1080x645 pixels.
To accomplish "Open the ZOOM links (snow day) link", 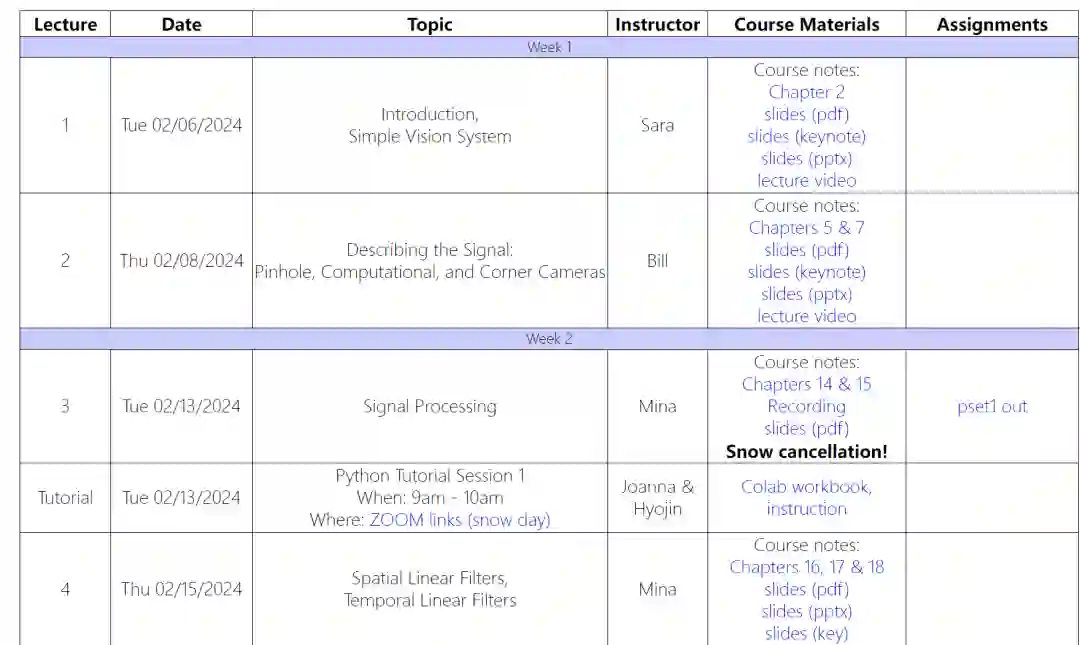I will 459,519.
